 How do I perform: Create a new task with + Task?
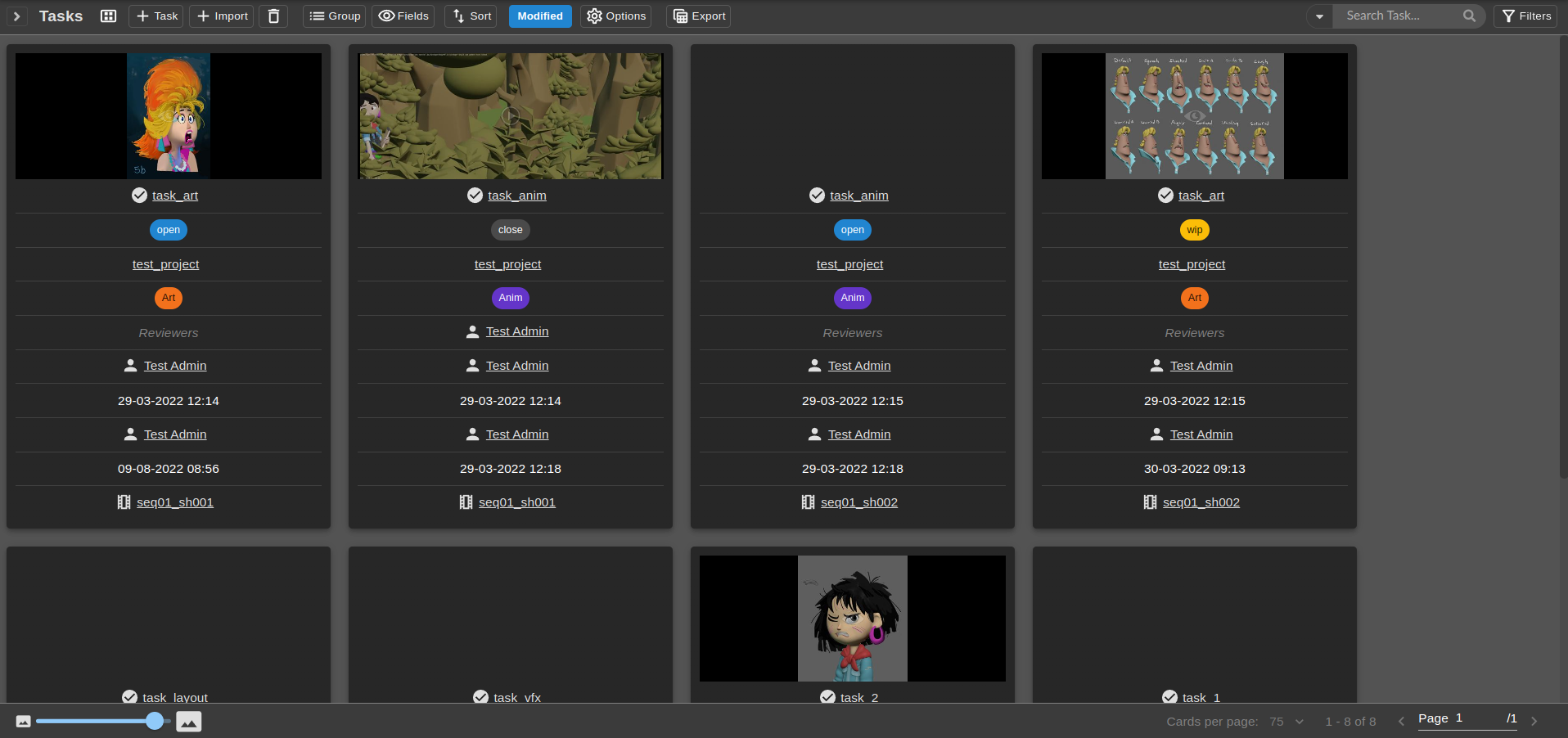(155, 16)
